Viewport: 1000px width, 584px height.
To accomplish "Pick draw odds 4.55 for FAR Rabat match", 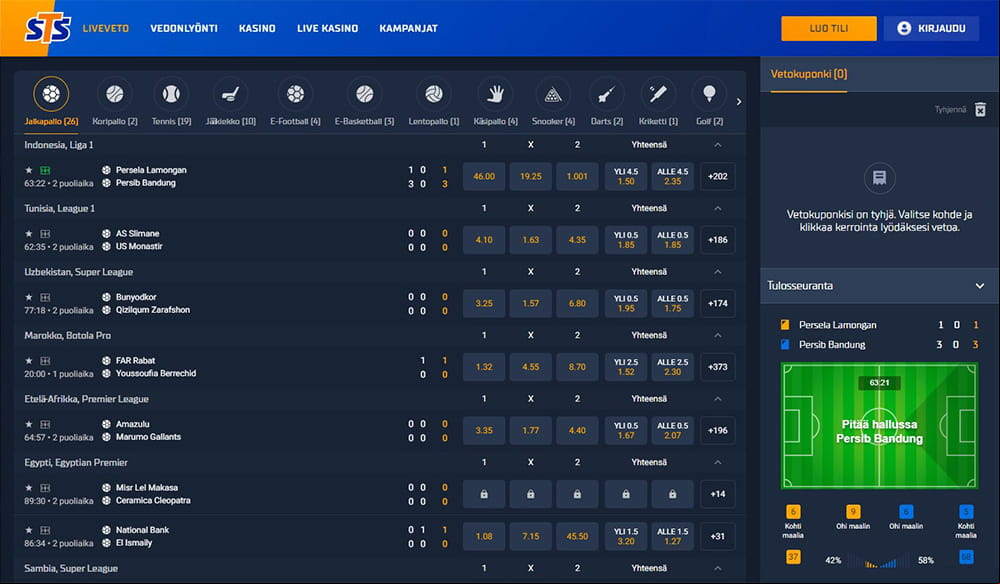I will point(531,367).
